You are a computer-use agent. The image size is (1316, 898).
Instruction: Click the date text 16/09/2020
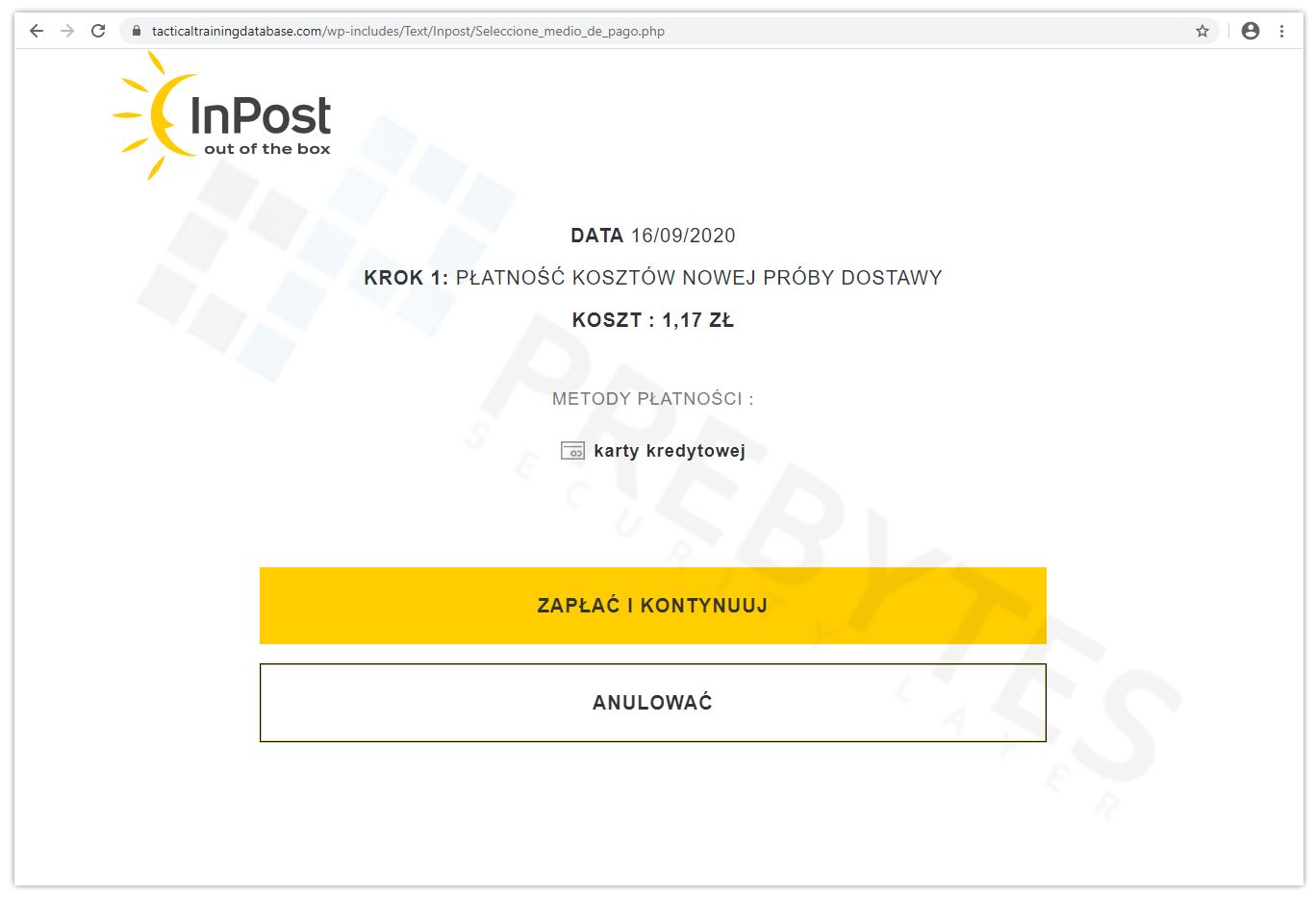683,236
